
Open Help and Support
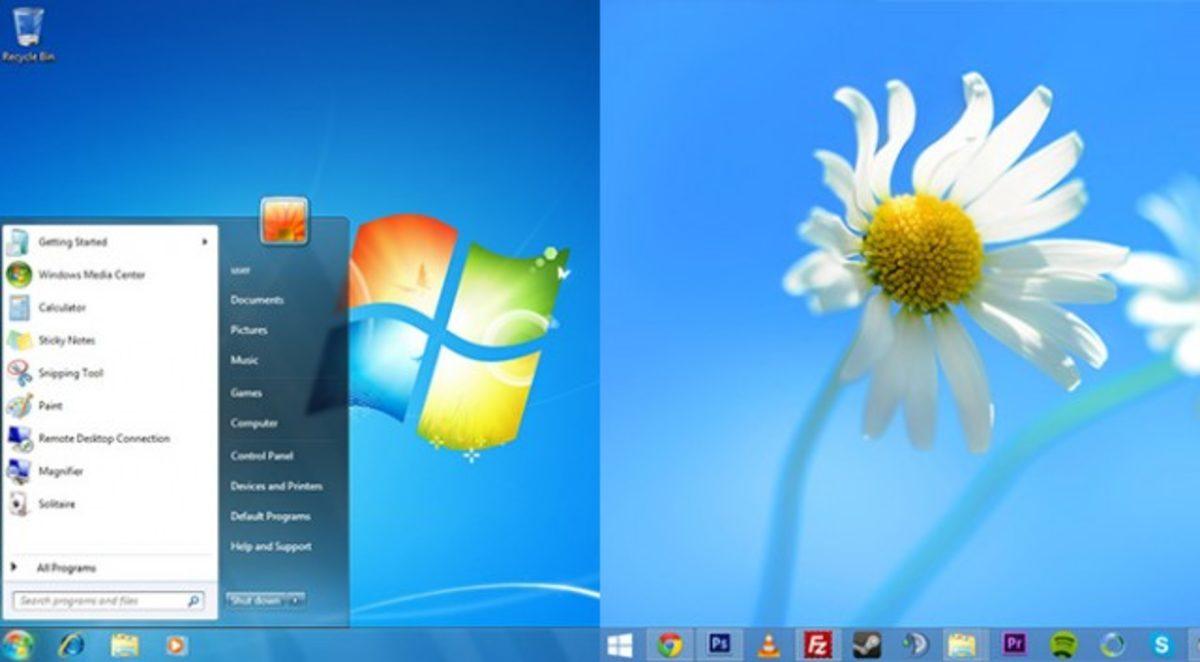pos(272,547)
